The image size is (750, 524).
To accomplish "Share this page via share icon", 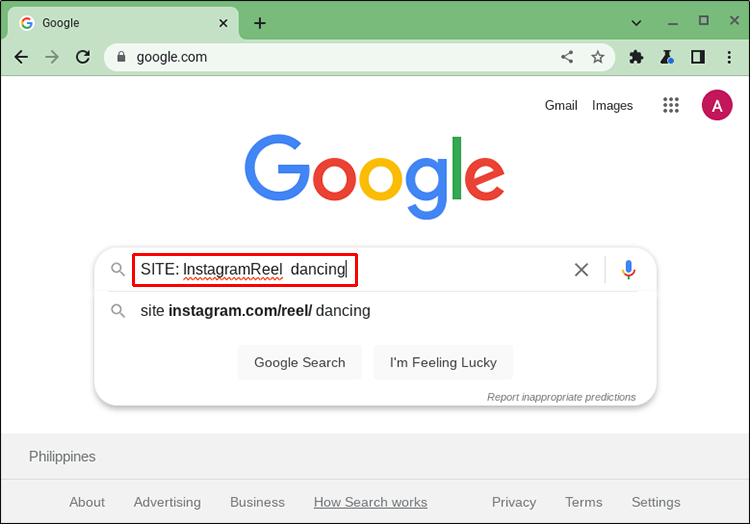I will click(567, 57).
